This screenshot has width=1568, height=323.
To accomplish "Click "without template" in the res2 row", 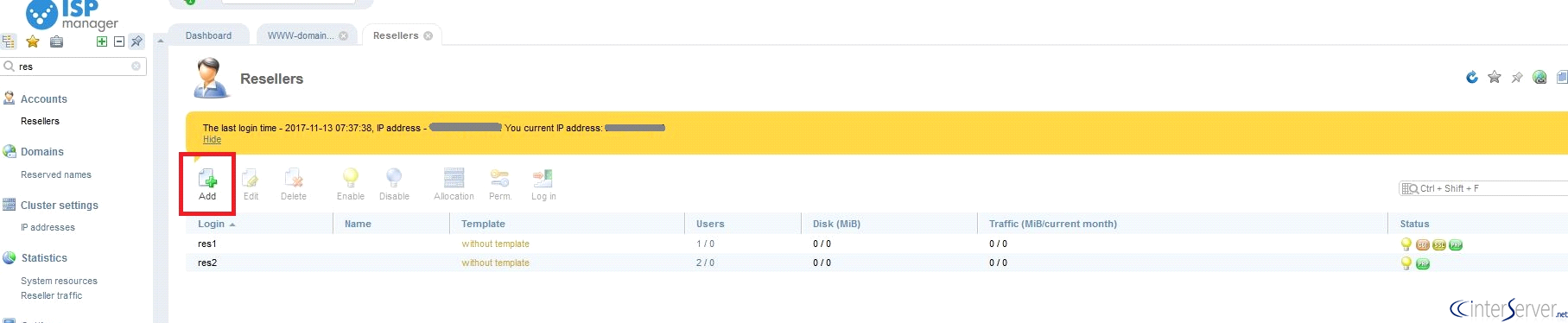I will (495, 263).
